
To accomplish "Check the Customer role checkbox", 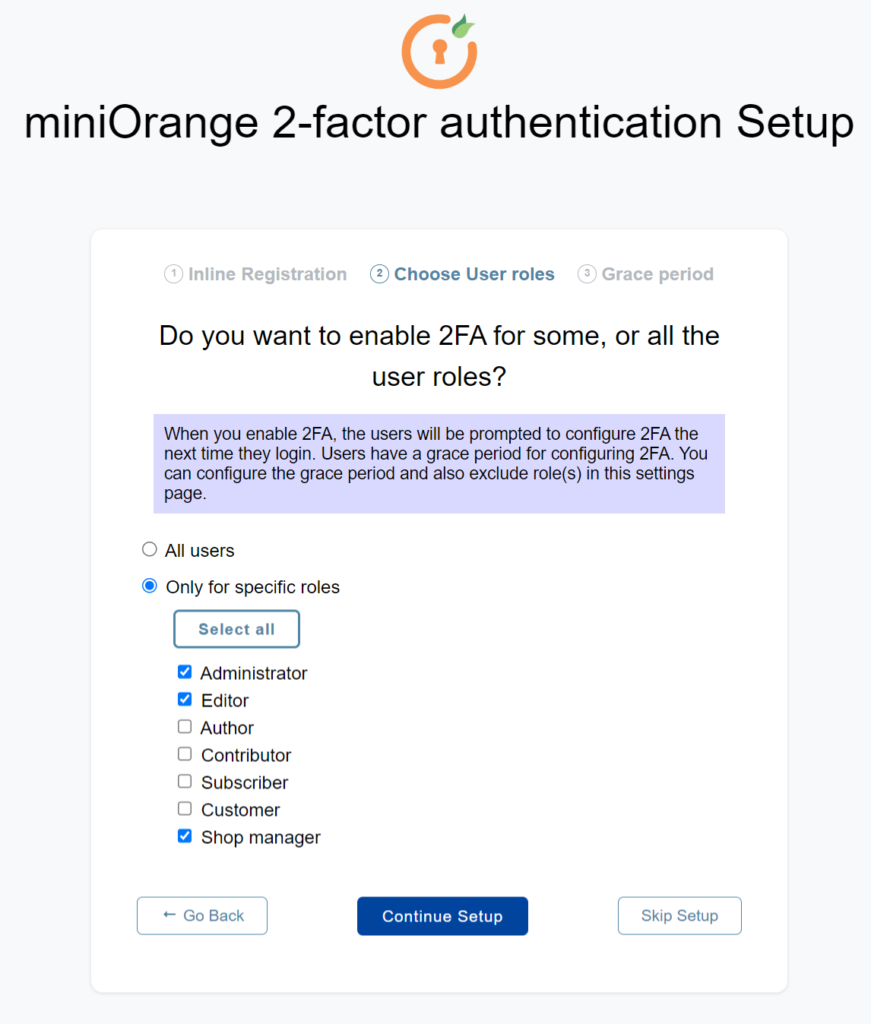I will 184,808.
